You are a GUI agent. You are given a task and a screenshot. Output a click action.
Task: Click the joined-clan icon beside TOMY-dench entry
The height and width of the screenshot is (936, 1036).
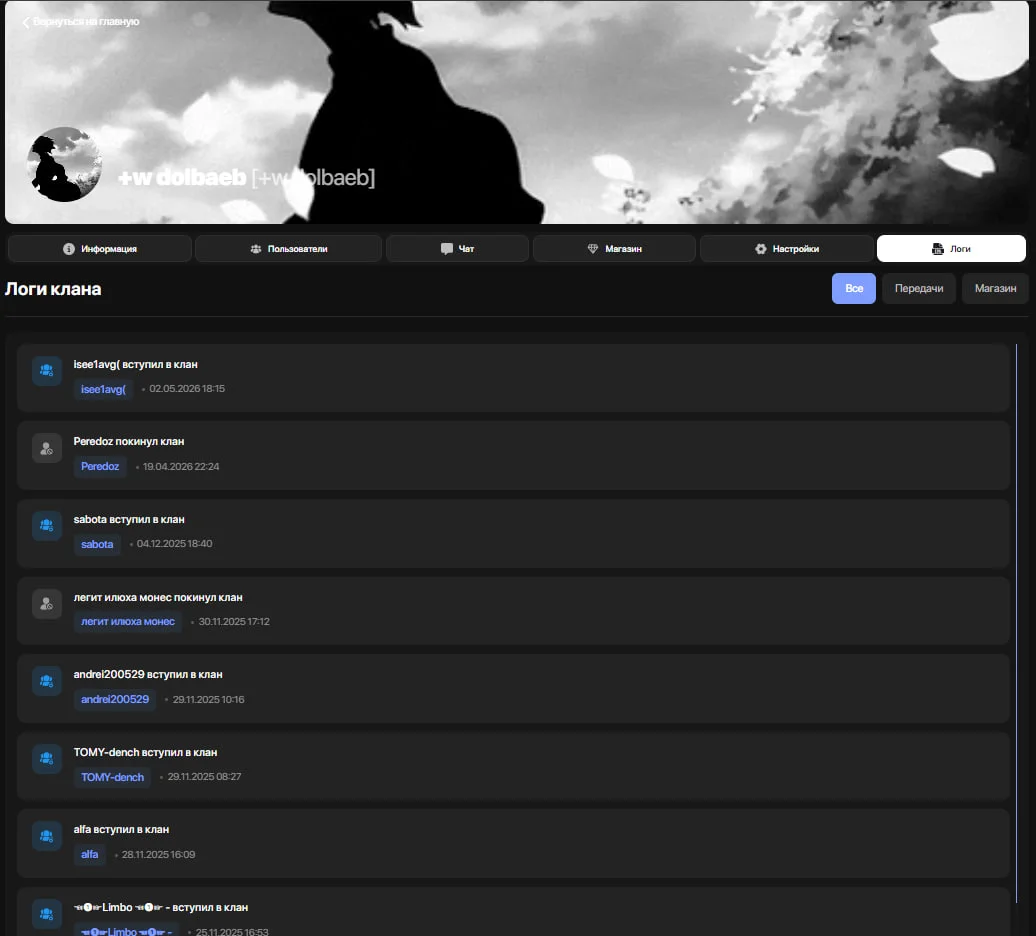[x=47, y=759]
